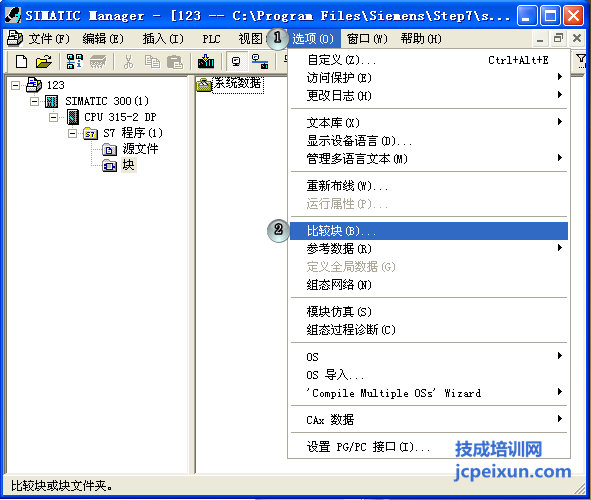The image size is (591, 500).
Task: Click the Download to PLC icon
Action: pos(206,61)
